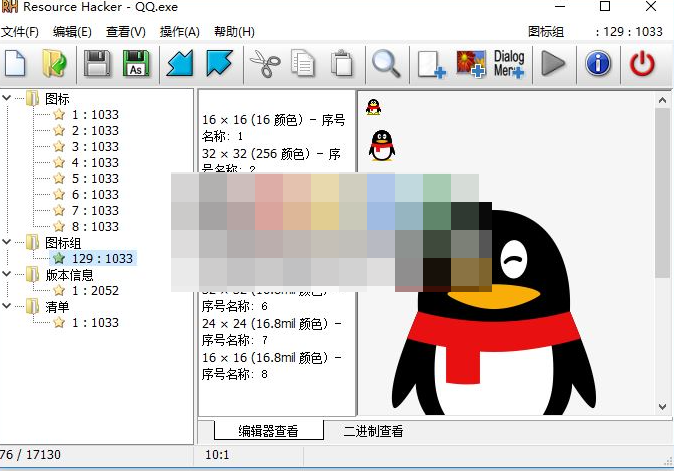Click the text '16 × 16 (16 颜色) − 序号'

coord(274,119)
